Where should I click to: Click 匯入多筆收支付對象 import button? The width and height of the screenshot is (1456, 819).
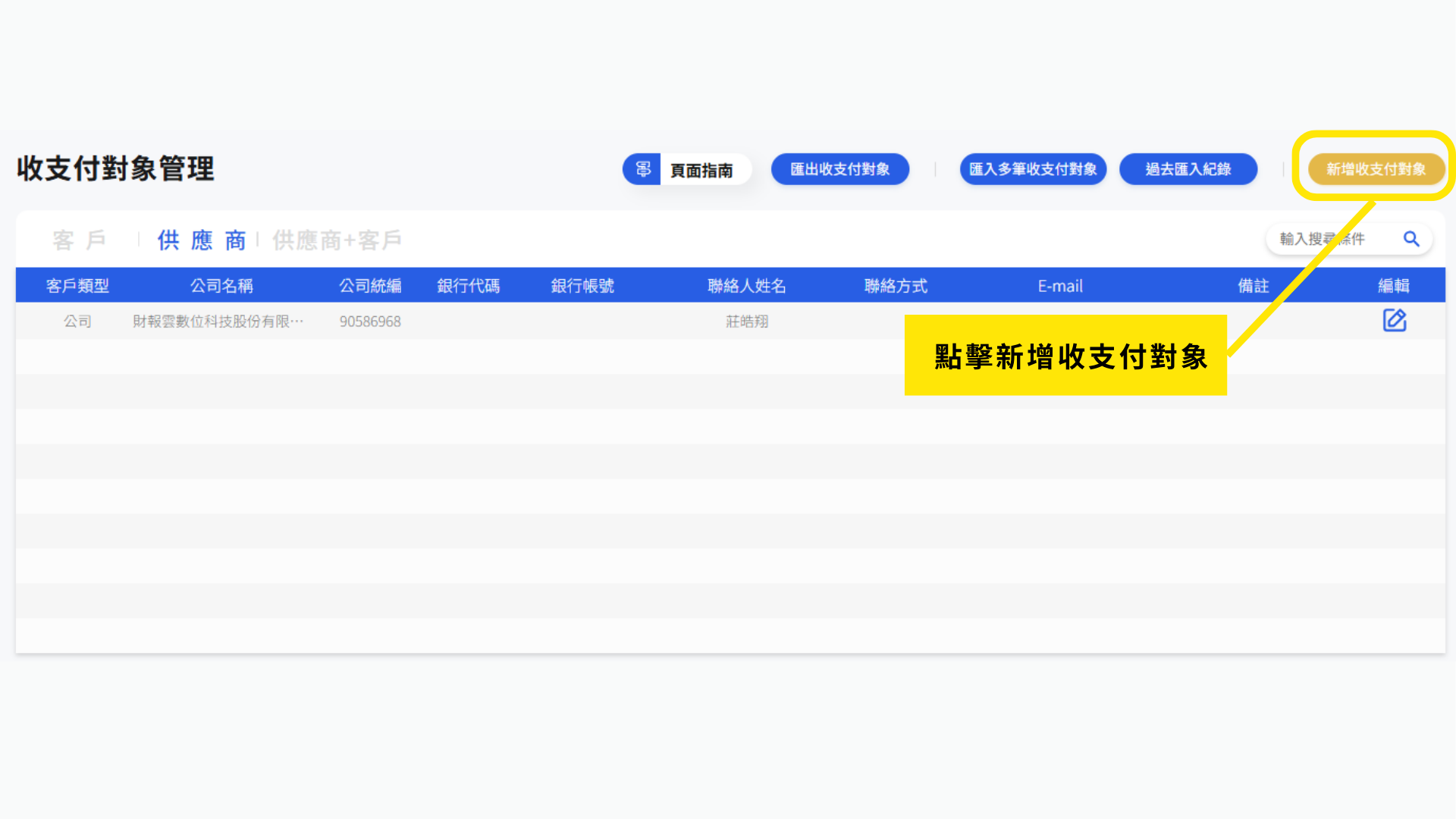pos(1032,169)
